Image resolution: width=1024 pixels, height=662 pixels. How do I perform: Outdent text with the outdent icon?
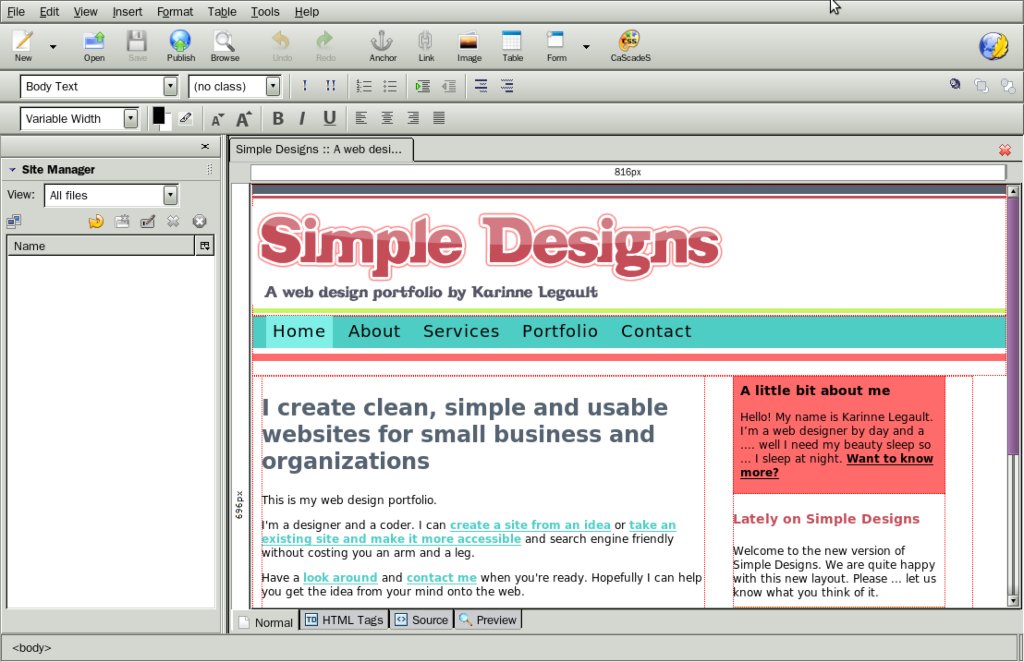pos(449,86)
